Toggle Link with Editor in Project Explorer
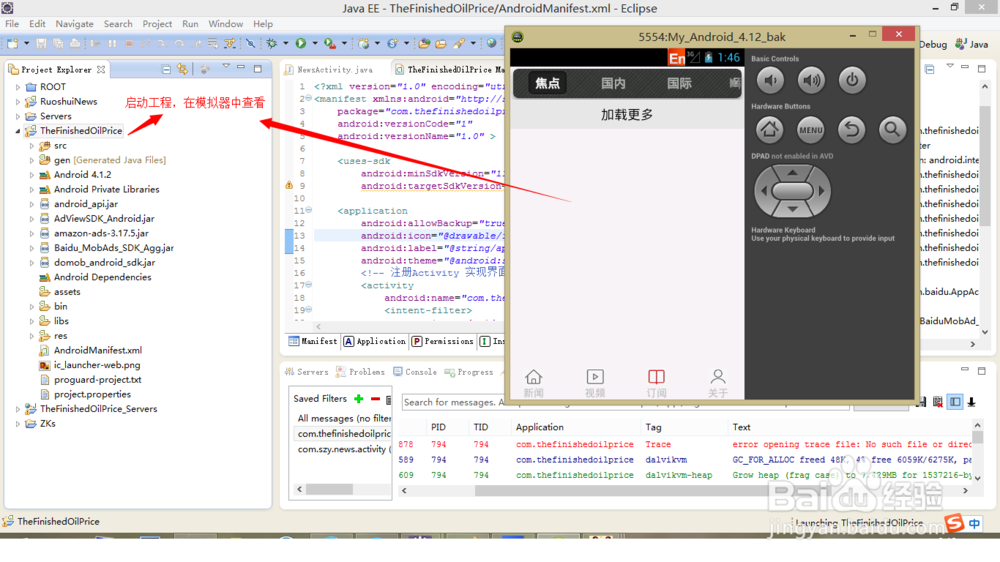 point(182,69)
